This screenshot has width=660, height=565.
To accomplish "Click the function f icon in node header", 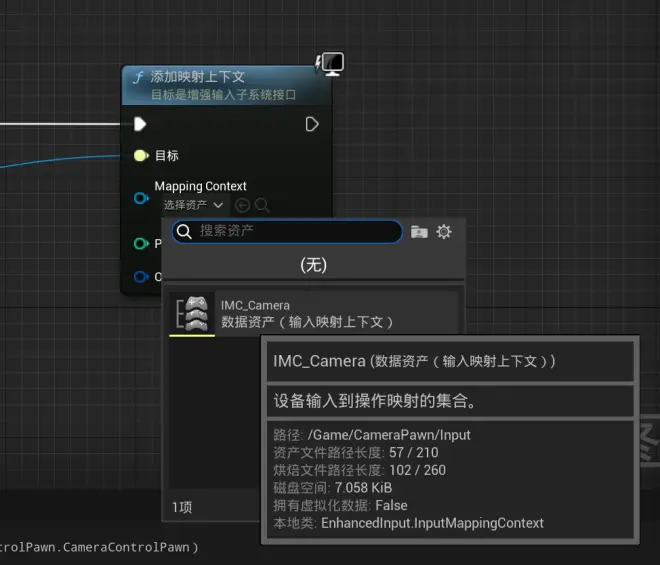I will coord(138,77).
